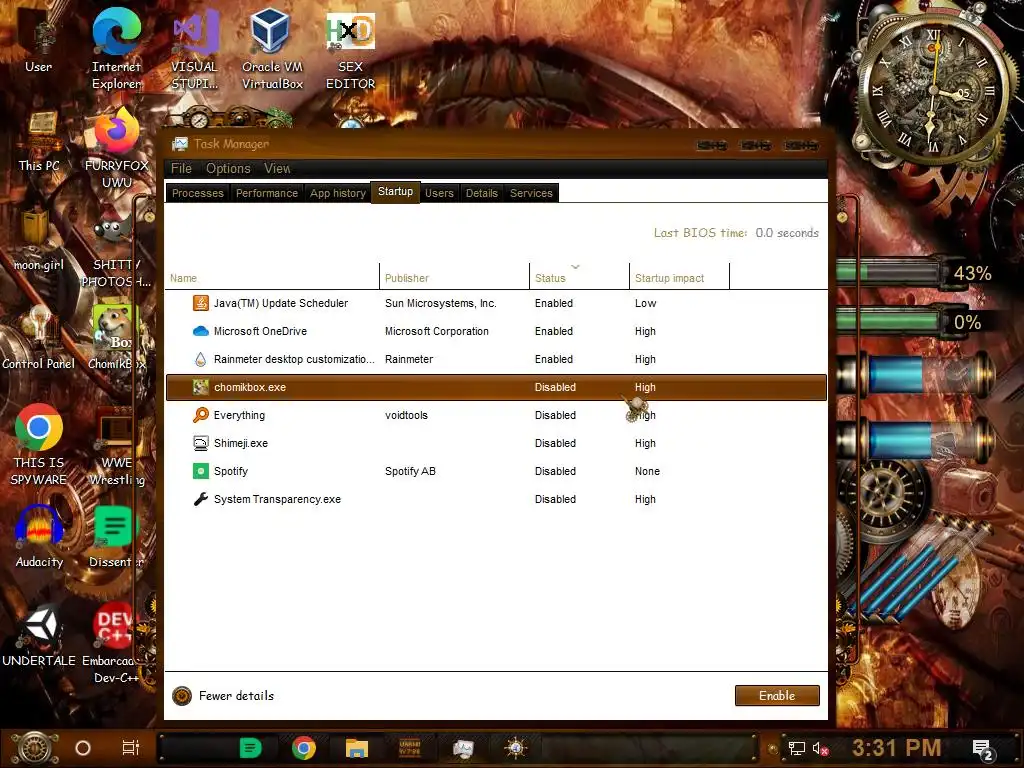Select the SEX EDITOR HxD icon

click(x=351, y=49)
